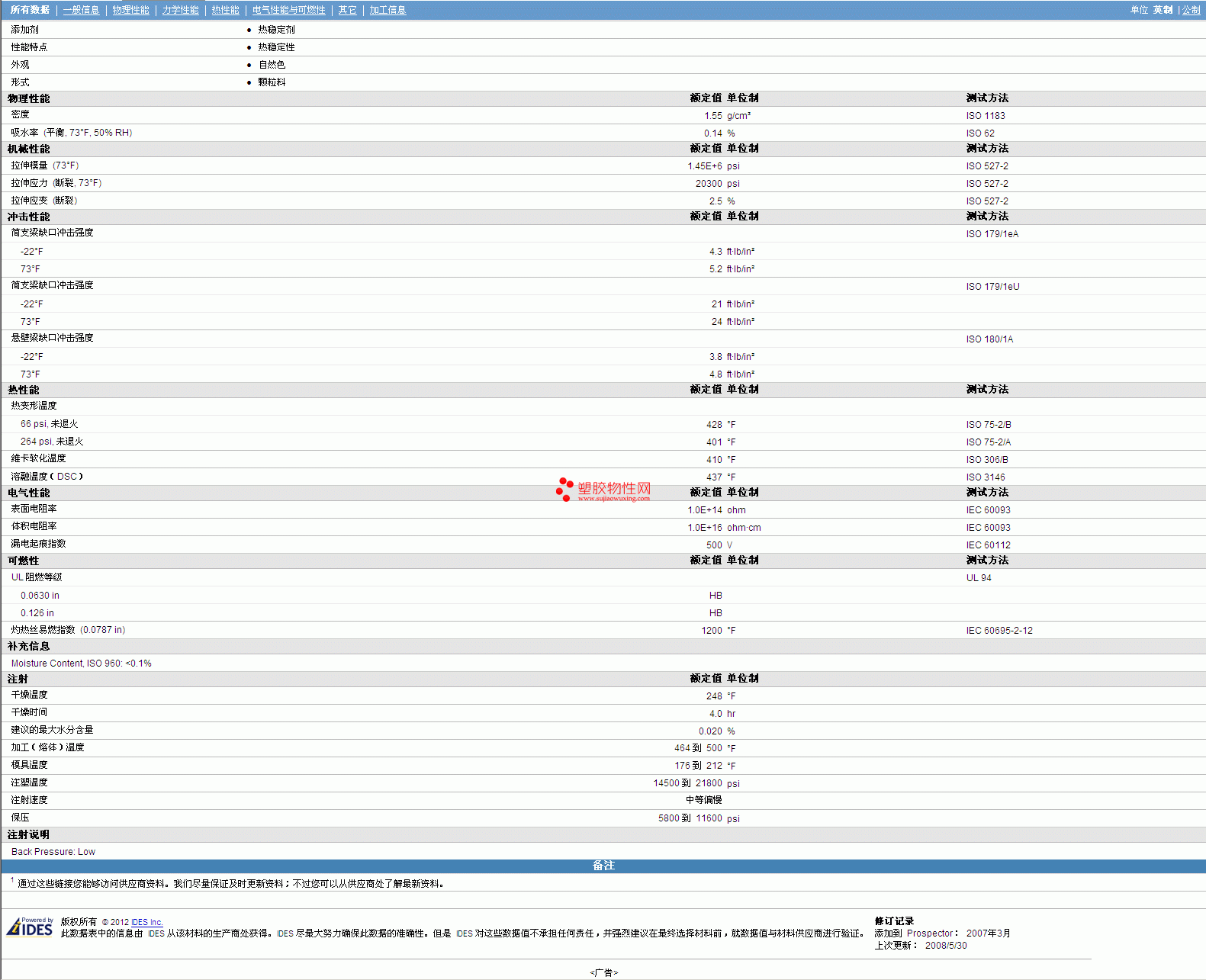Select the 英制 unit option

click(x=1163, y=10)
